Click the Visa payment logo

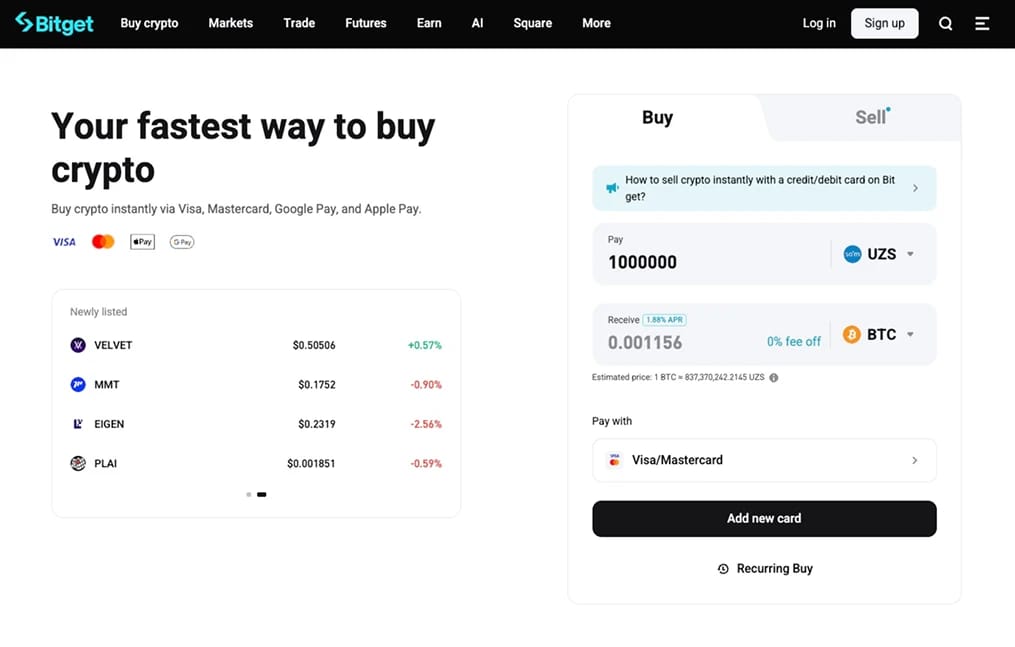[64, 242]
